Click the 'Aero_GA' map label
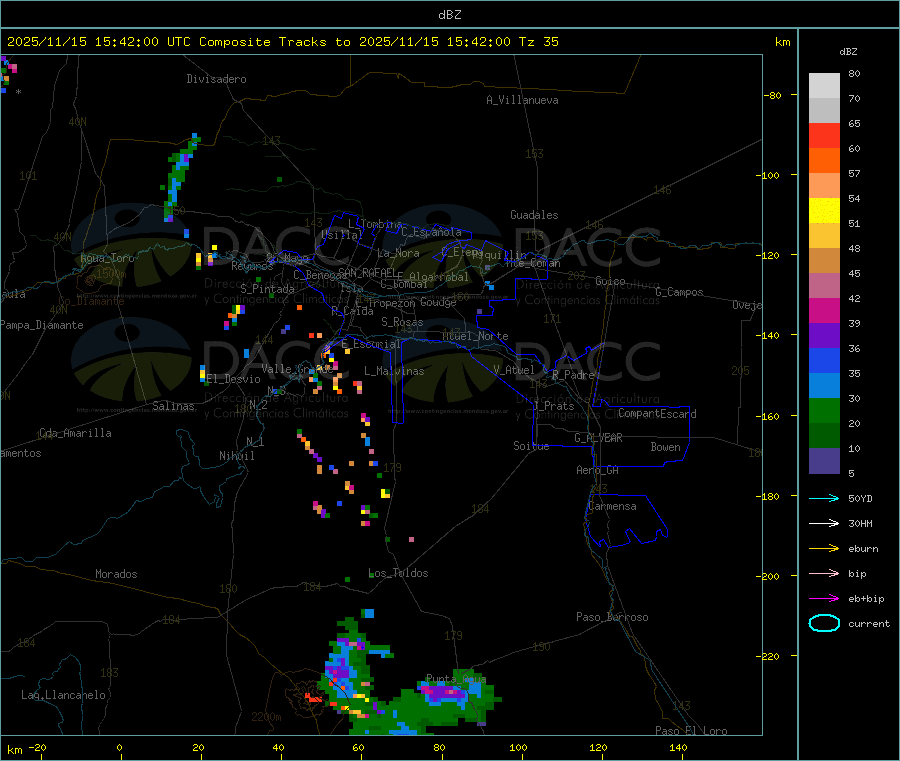 [x=598, y=470]
